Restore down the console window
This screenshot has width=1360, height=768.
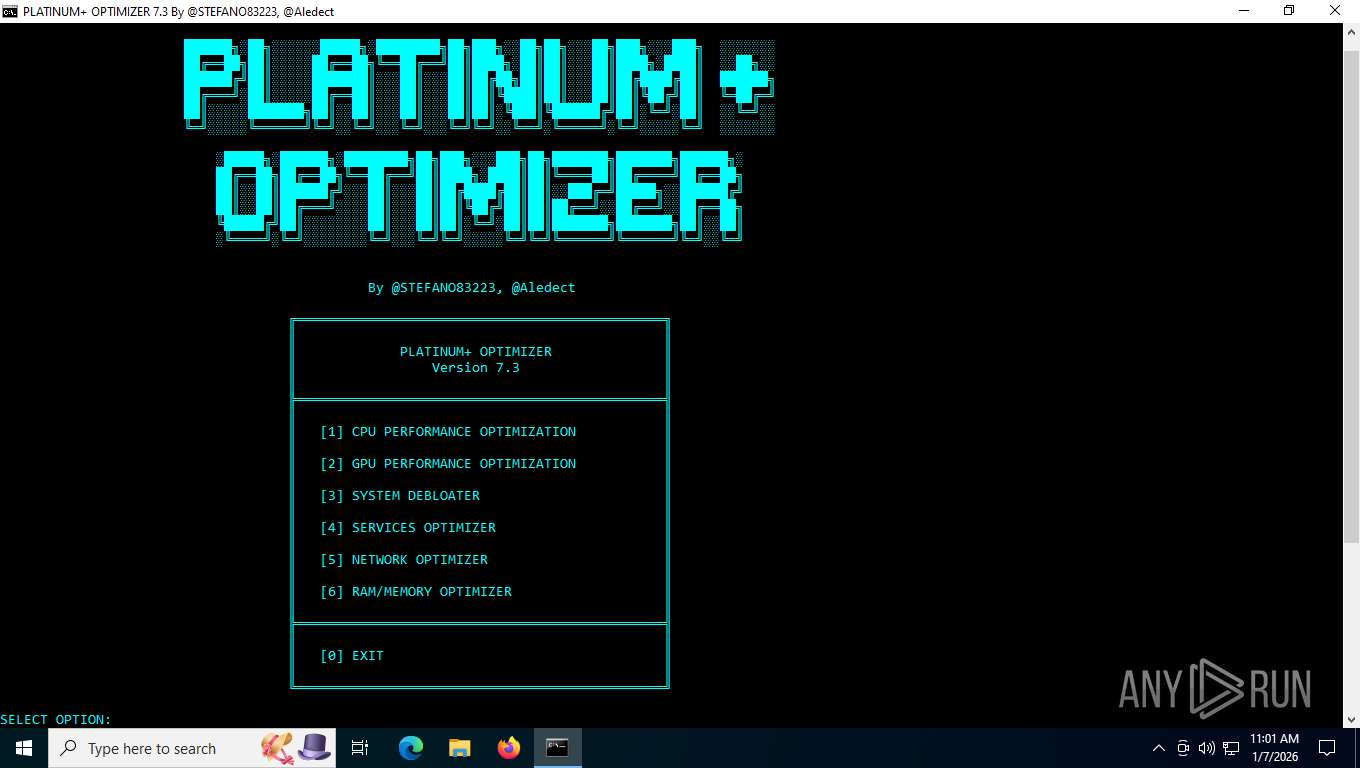pos(1290,11)
